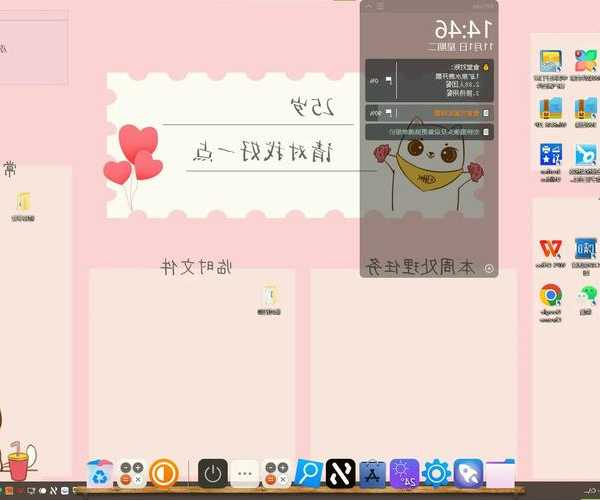This screenshot has height=500, width=600.
Task: Open the WeChat desktop shortcut
Action: 585,296
